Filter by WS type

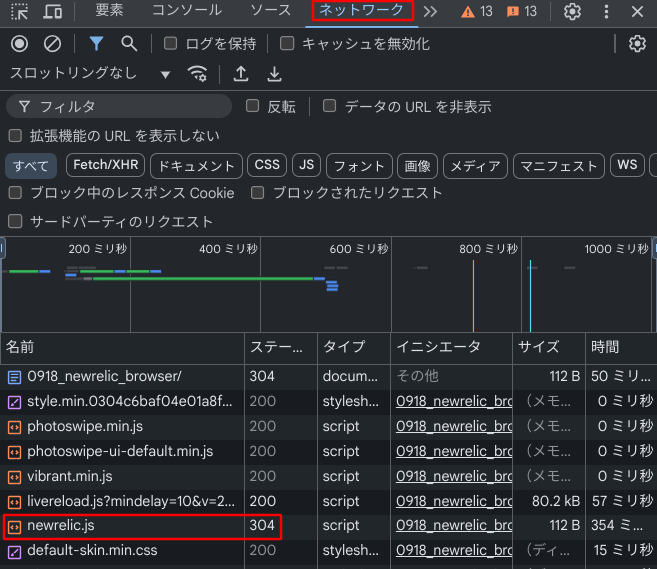(627, 165)
